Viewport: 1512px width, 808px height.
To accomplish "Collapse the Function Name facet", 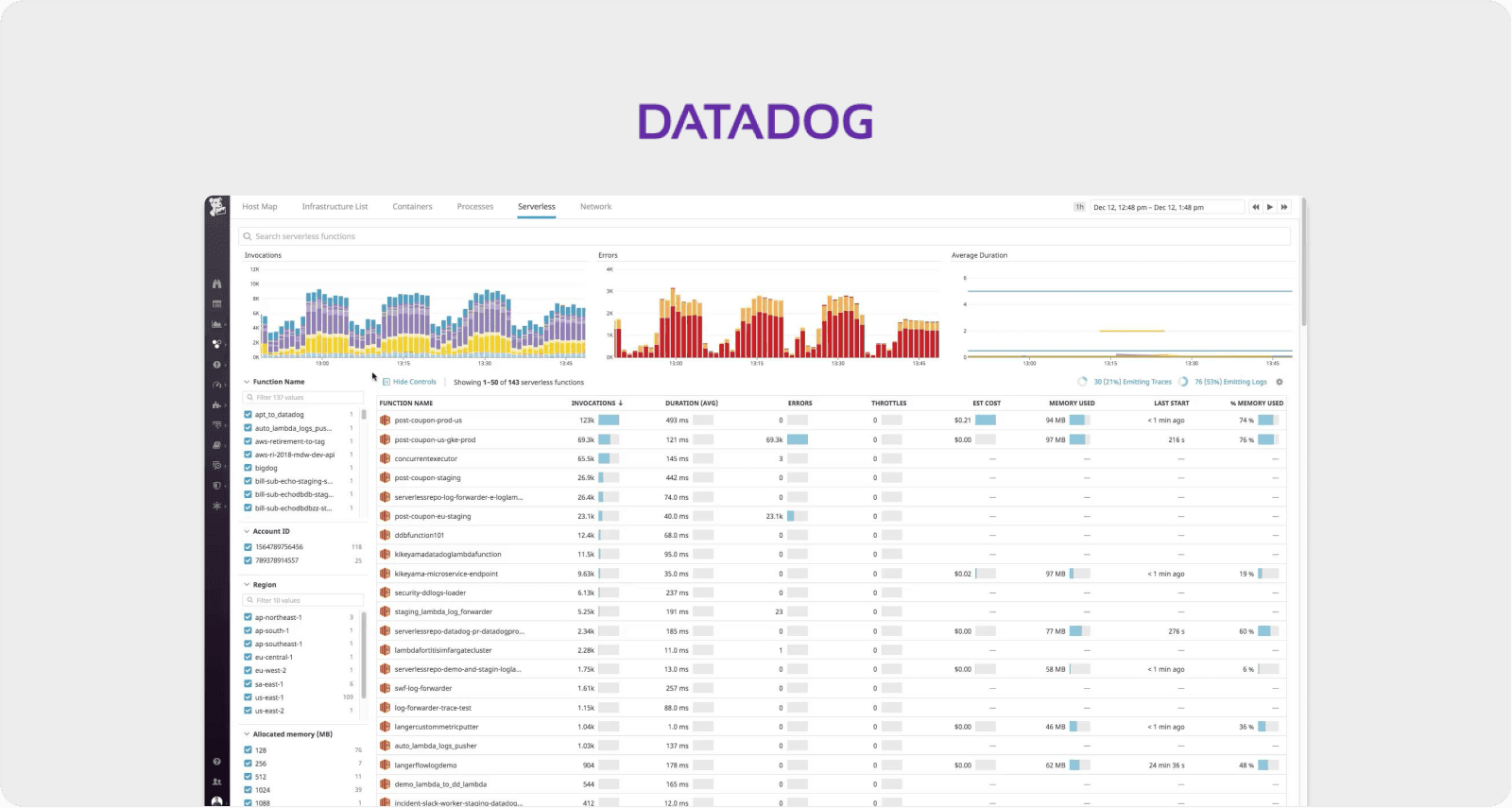I will pyautogui.click(x=247, y=382).
